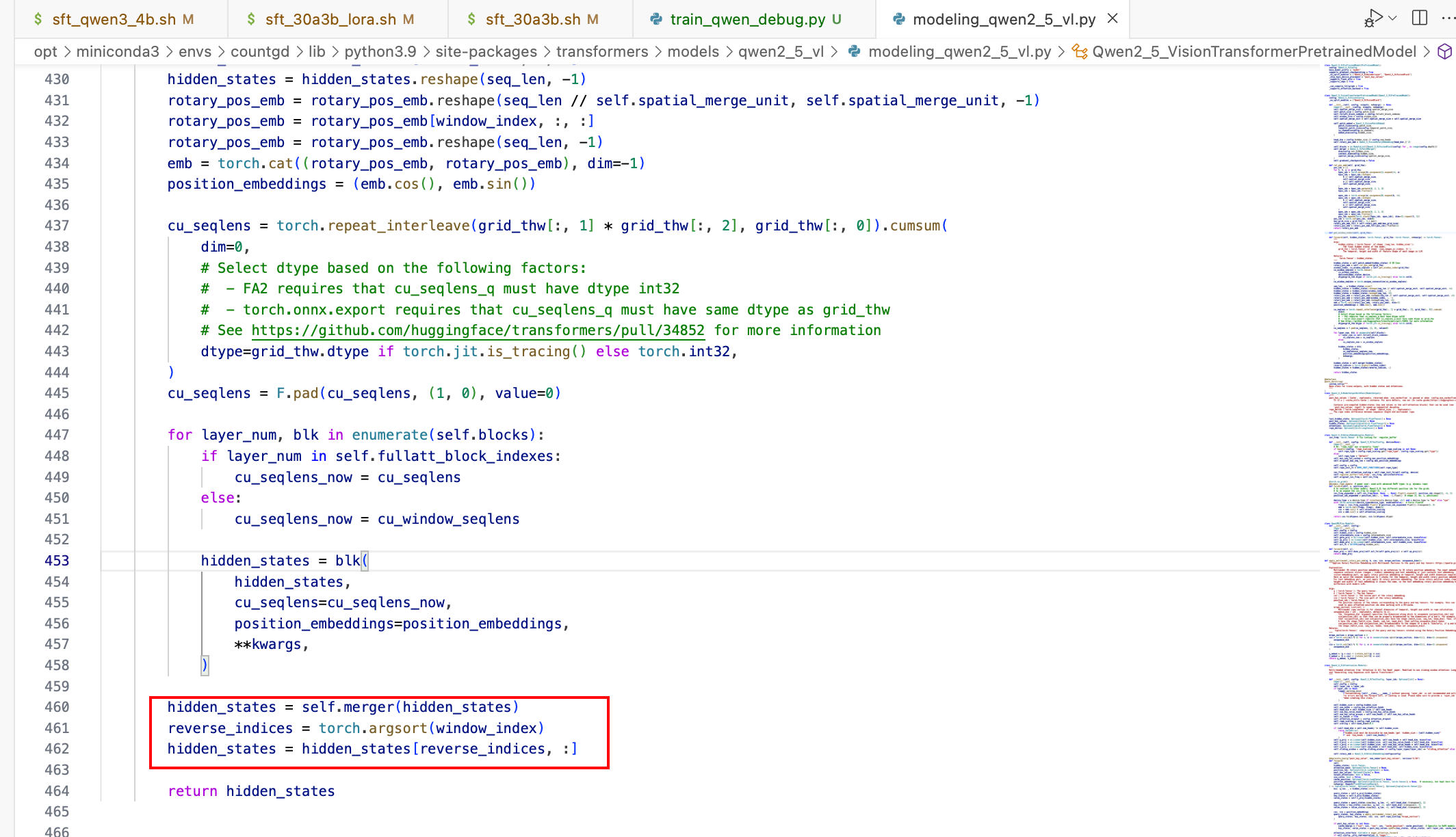Click the sft_30a3b.sh shell file icon
The width and height of the screenshot is (1456, 837).
(471, 19)
